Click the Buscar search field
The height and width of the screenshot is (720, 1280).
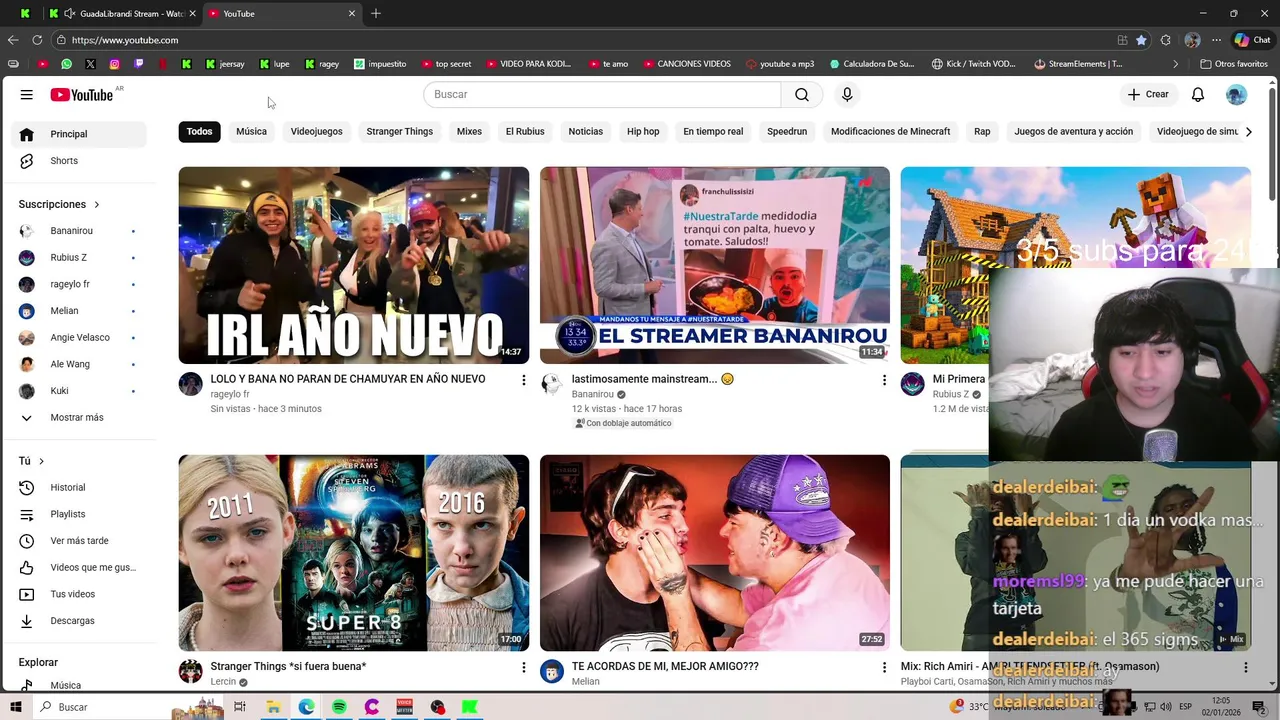(602, 94)
